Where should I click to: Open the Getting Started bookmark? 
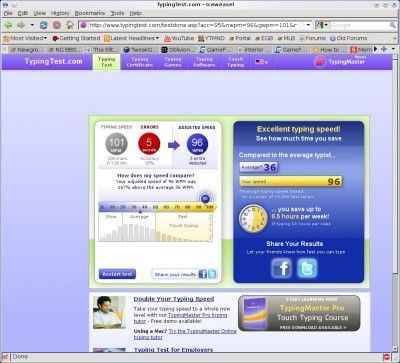[x=76, y=38]
